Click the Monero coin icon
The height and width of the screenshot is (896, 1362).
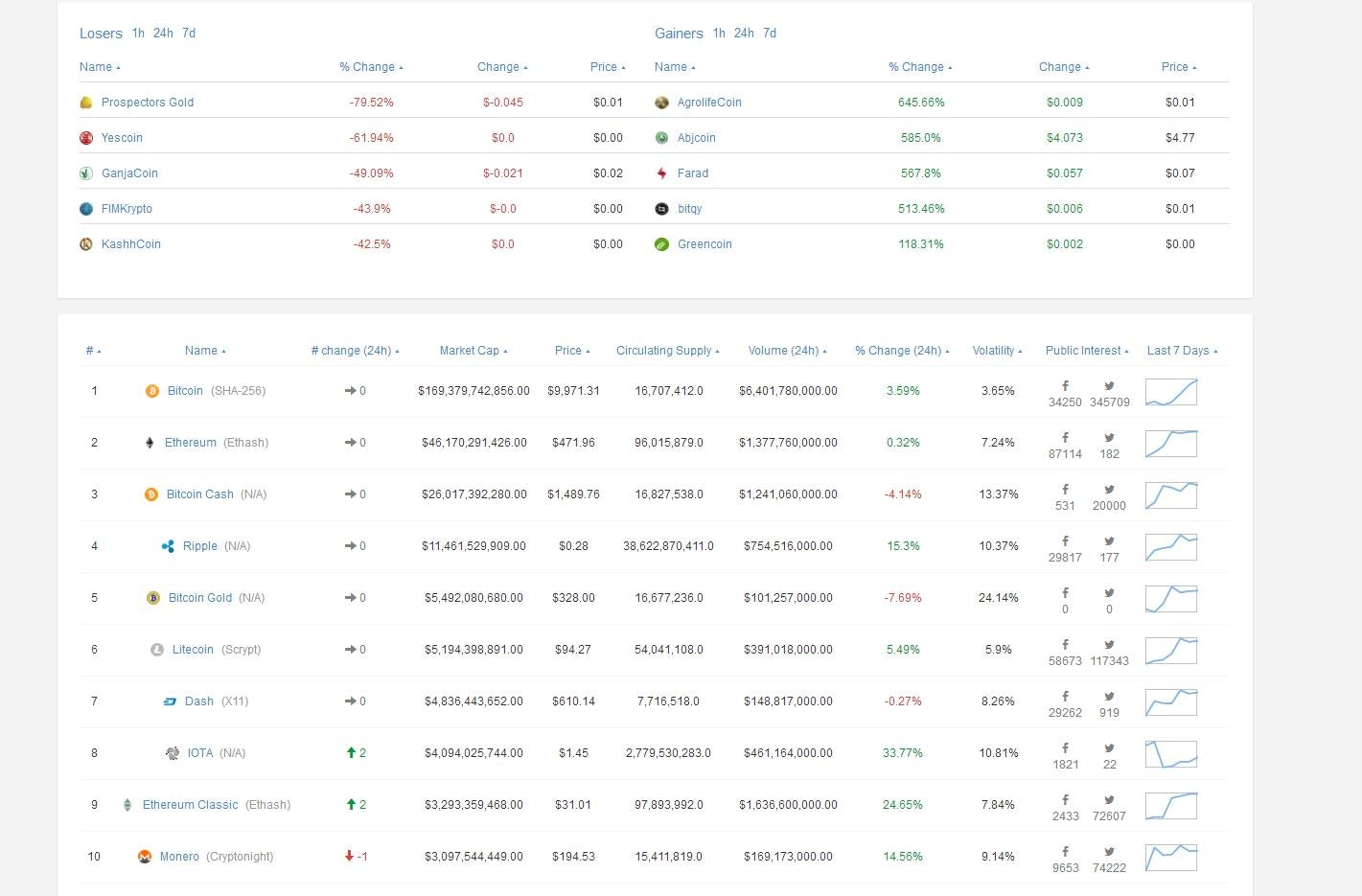[x=146, y=857]
